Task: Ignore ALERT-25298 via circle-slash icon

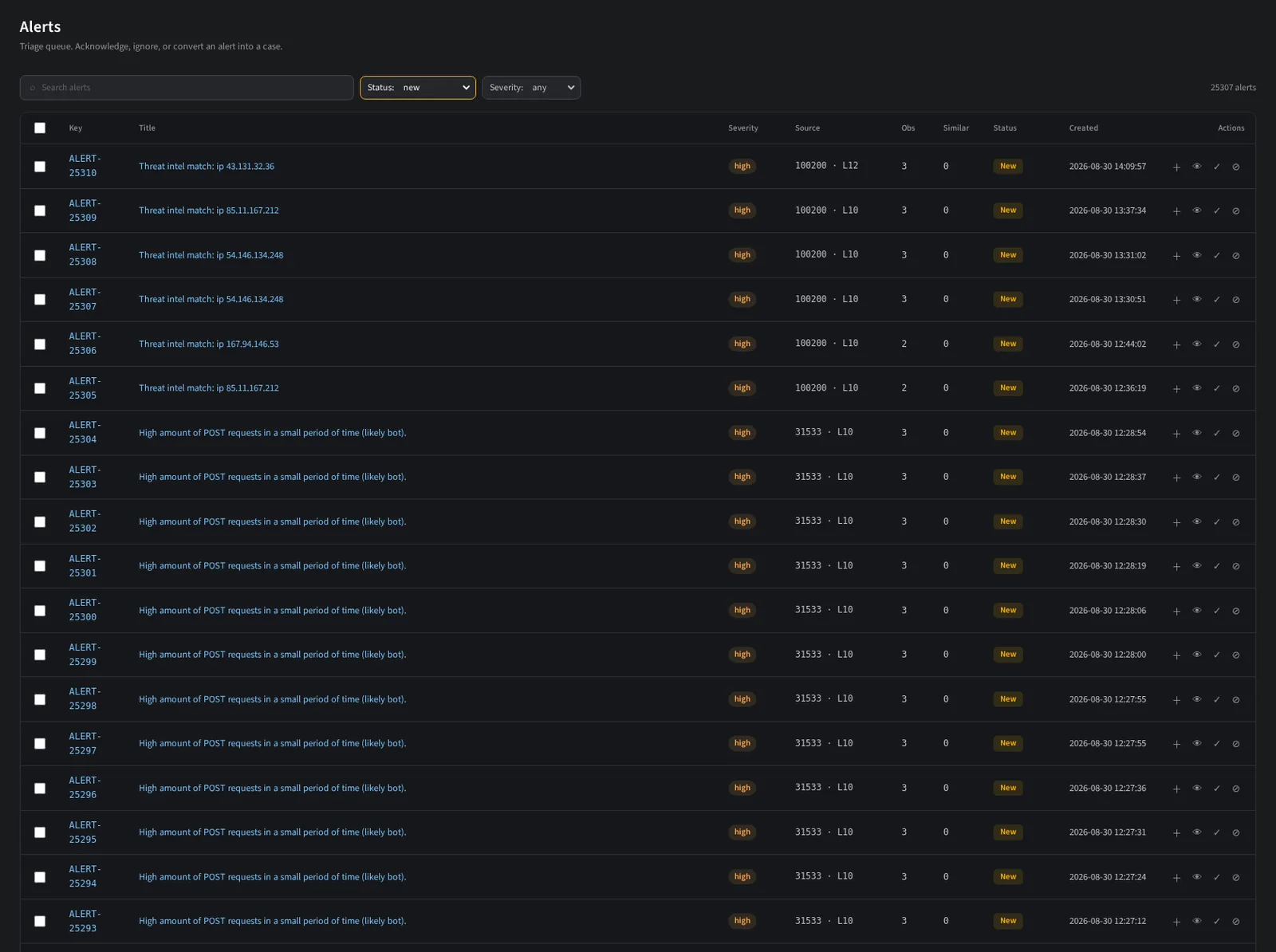Action: coord(1236,699)
